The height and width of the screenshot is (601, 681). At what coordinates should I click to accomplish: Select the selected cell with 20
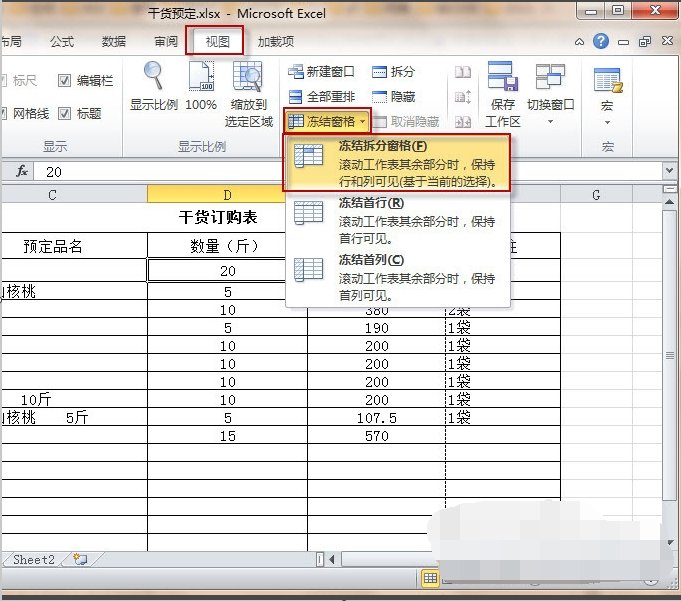pyautogui.click(x=227, y=271)
